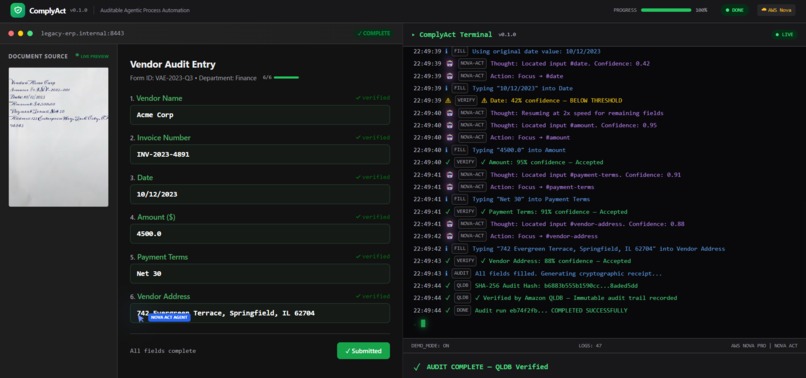Click robot icon on 'Action: Focus → #date' row
Image resolution: width=806 pixels, height=378 pixels.
click(x=449, y=76)
